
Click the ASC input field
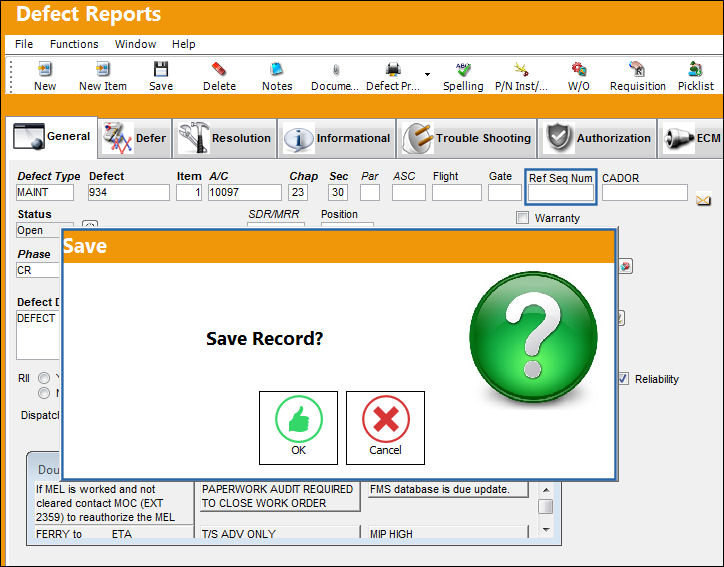409,193
